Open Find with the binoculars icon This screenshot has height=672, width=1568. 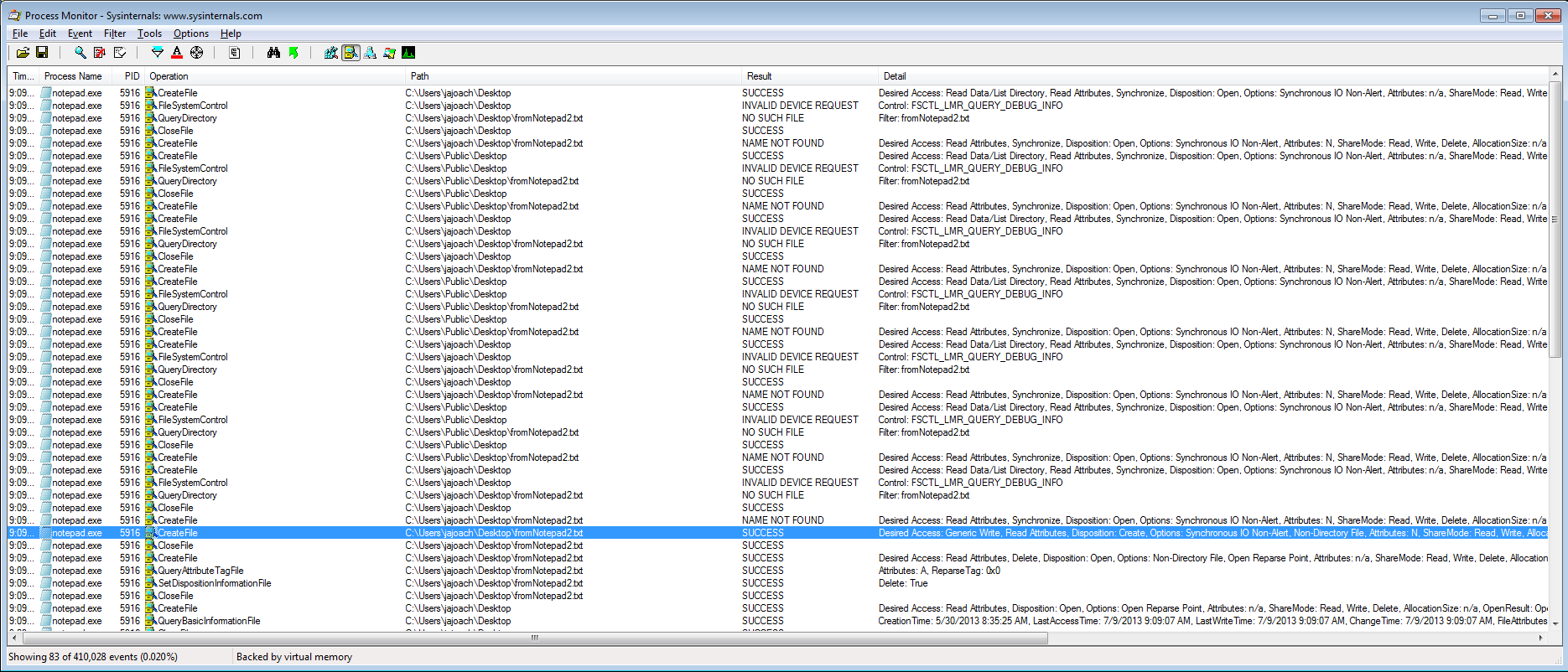[273, 53]
